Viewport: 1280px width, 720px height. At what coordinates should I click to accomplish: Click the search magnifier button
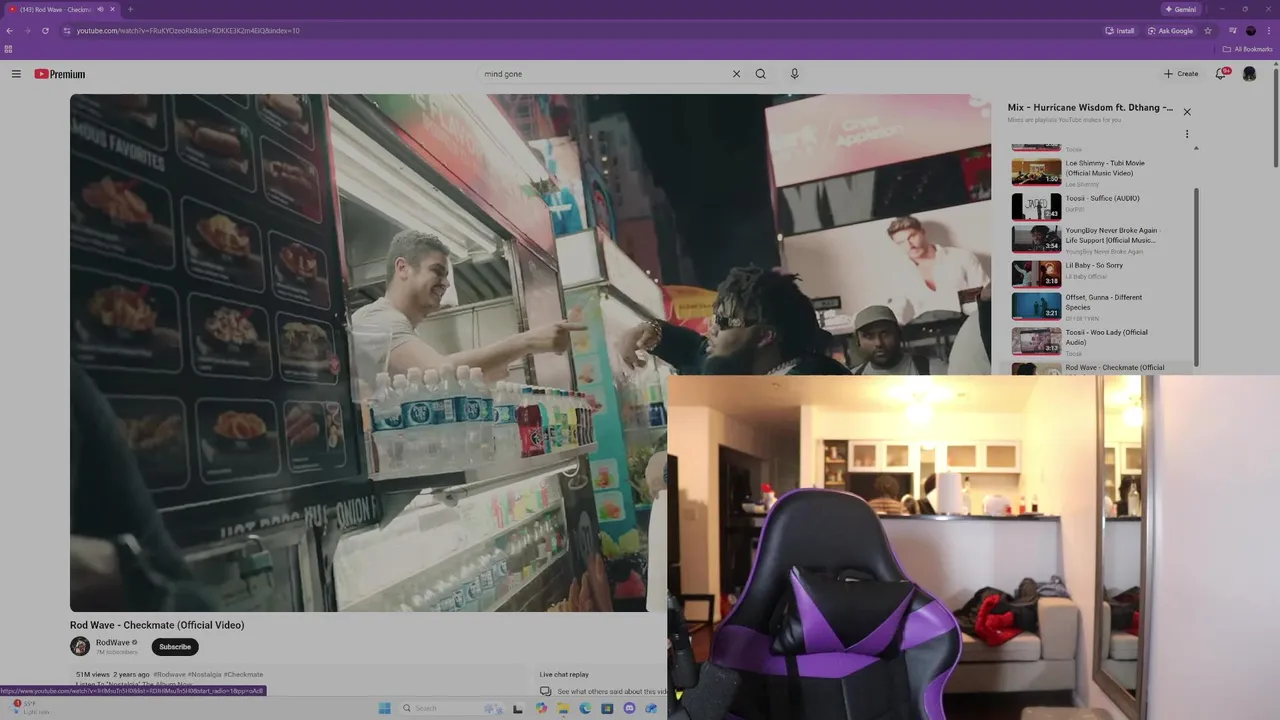761,74
